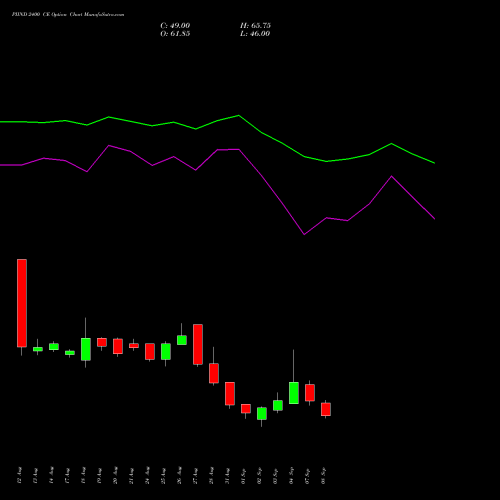Select the 04 Sep date label
Image resolution: width=500 pixels, height=500 pixels.
point(292,475)
